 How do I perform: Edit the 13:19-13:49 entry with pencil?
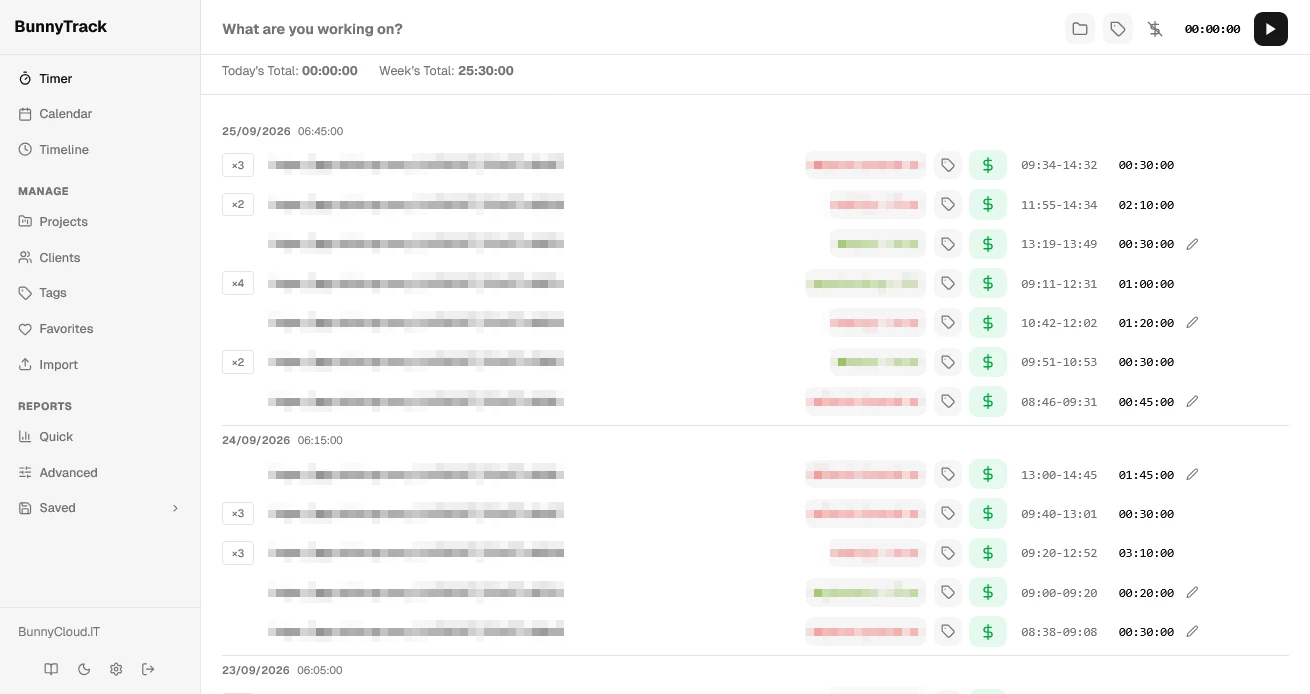tap(1192, 244)
